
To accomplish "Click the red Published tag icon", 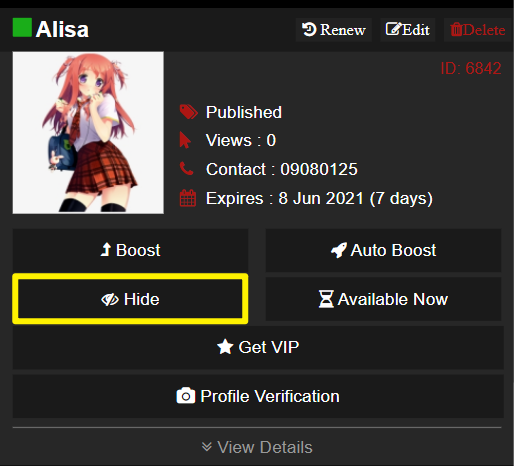I will [188, 112].
